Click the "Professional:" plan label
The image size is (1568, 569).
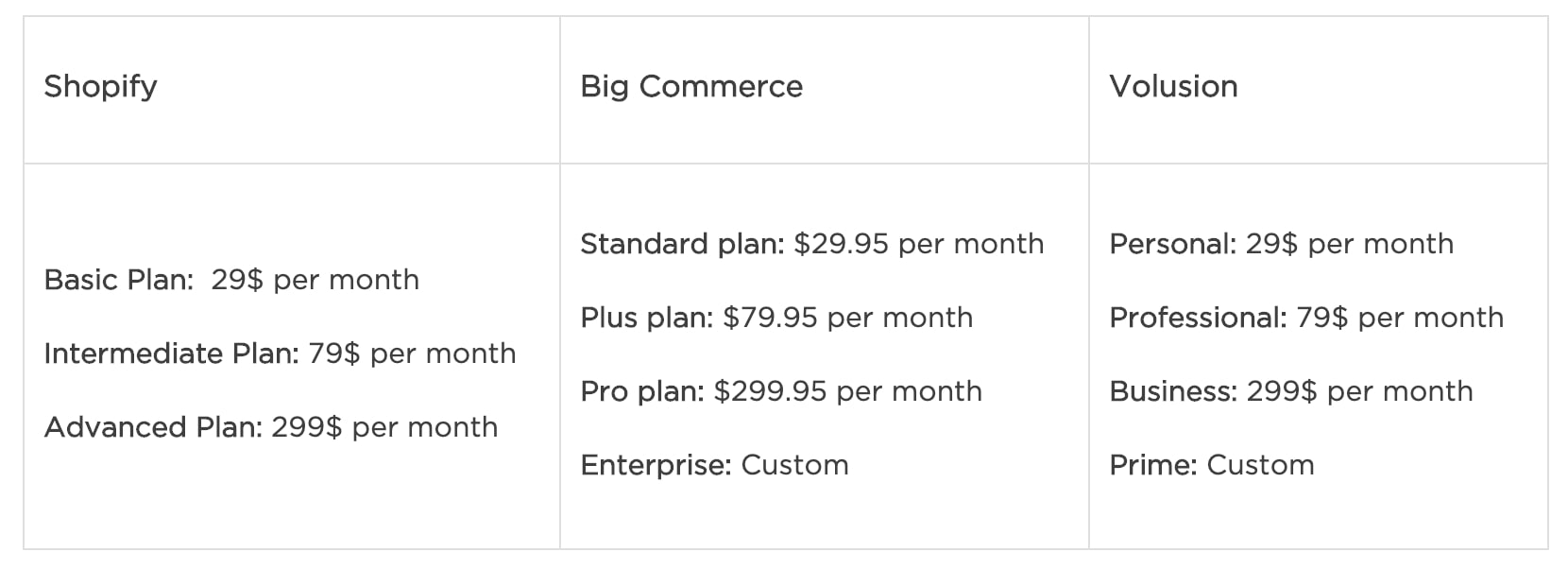(1198, 319)
